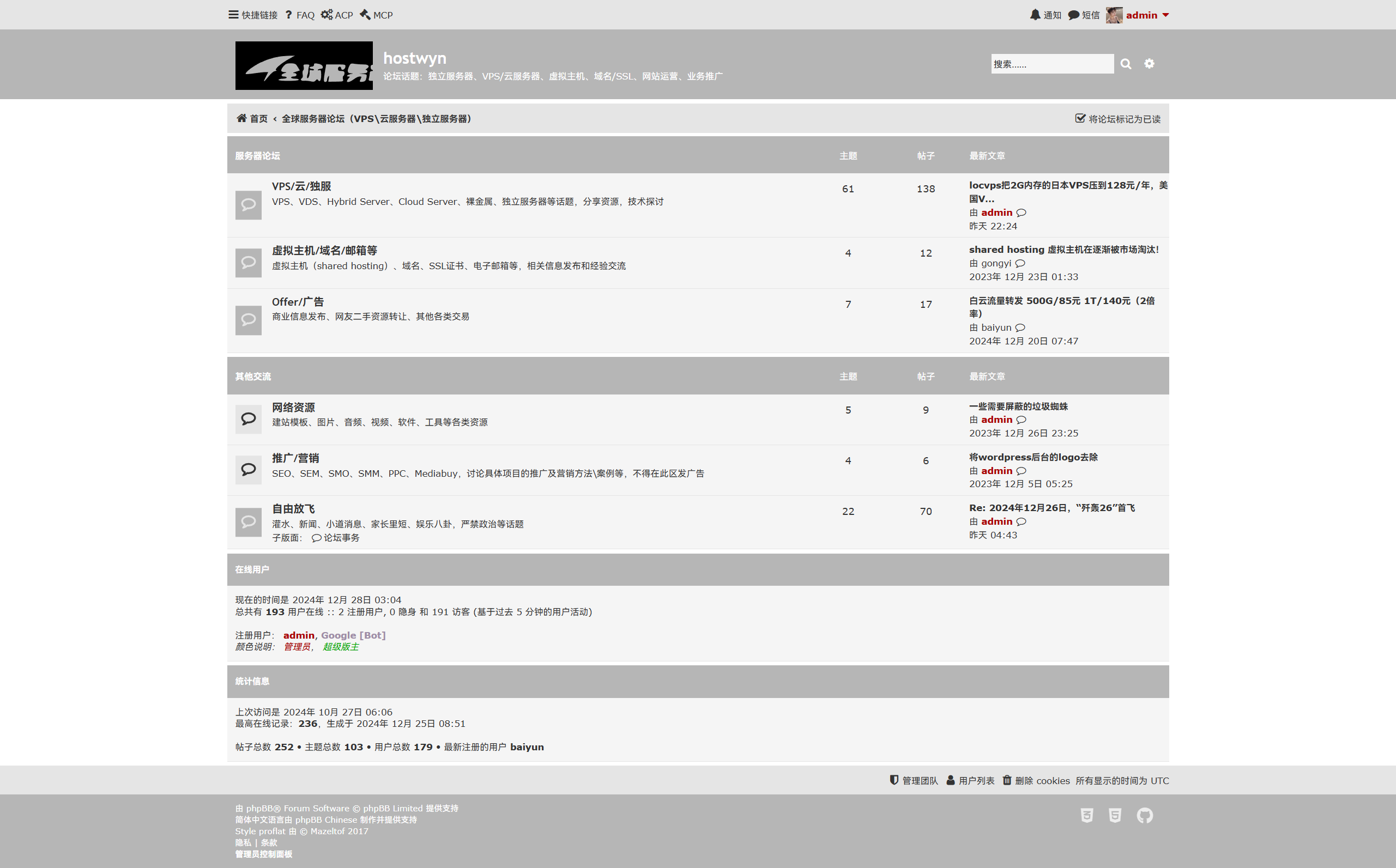Expand the admin user dropdown arrow

1166,15
